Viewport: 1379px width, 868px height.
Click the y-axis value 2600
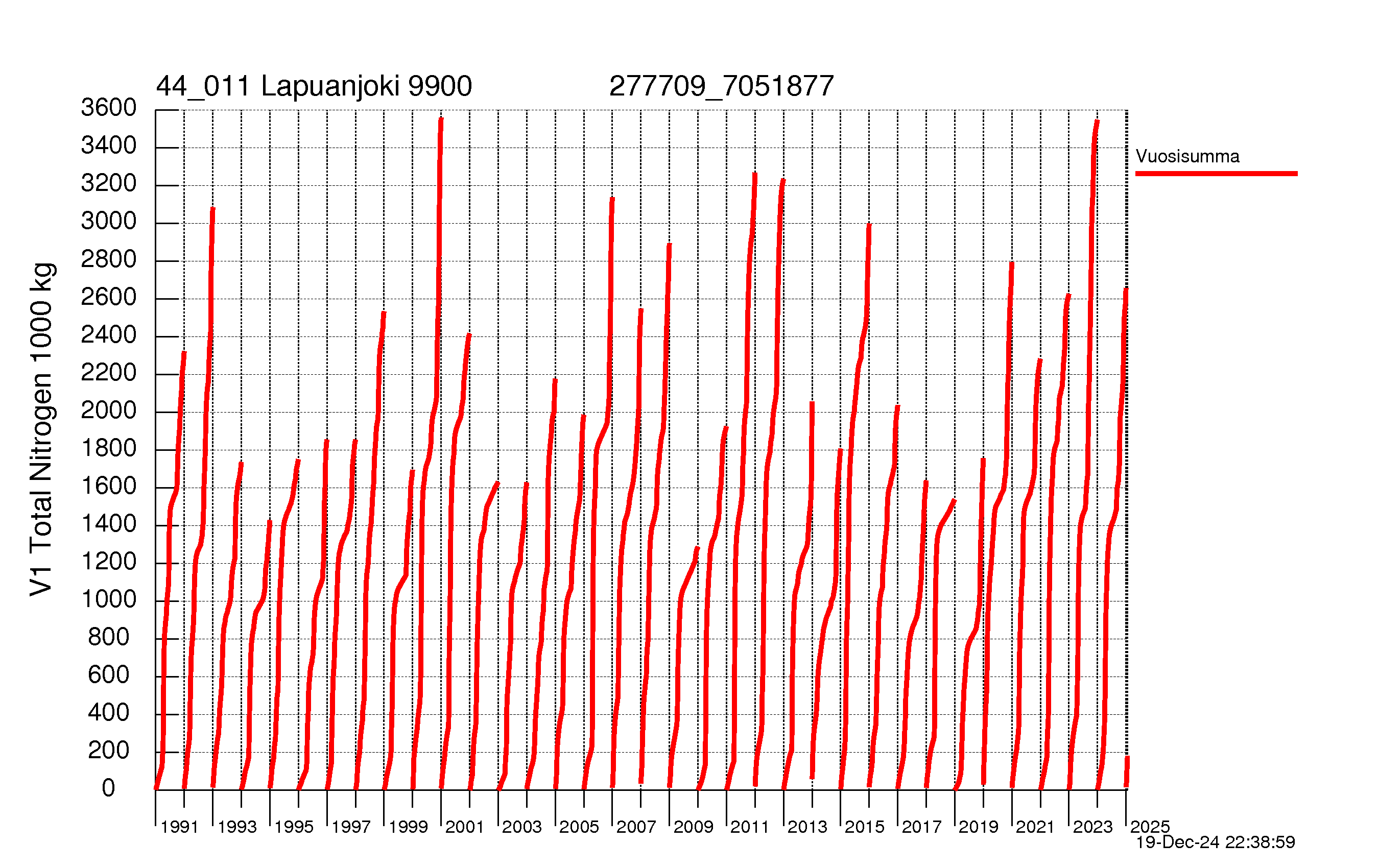point(109,297)
